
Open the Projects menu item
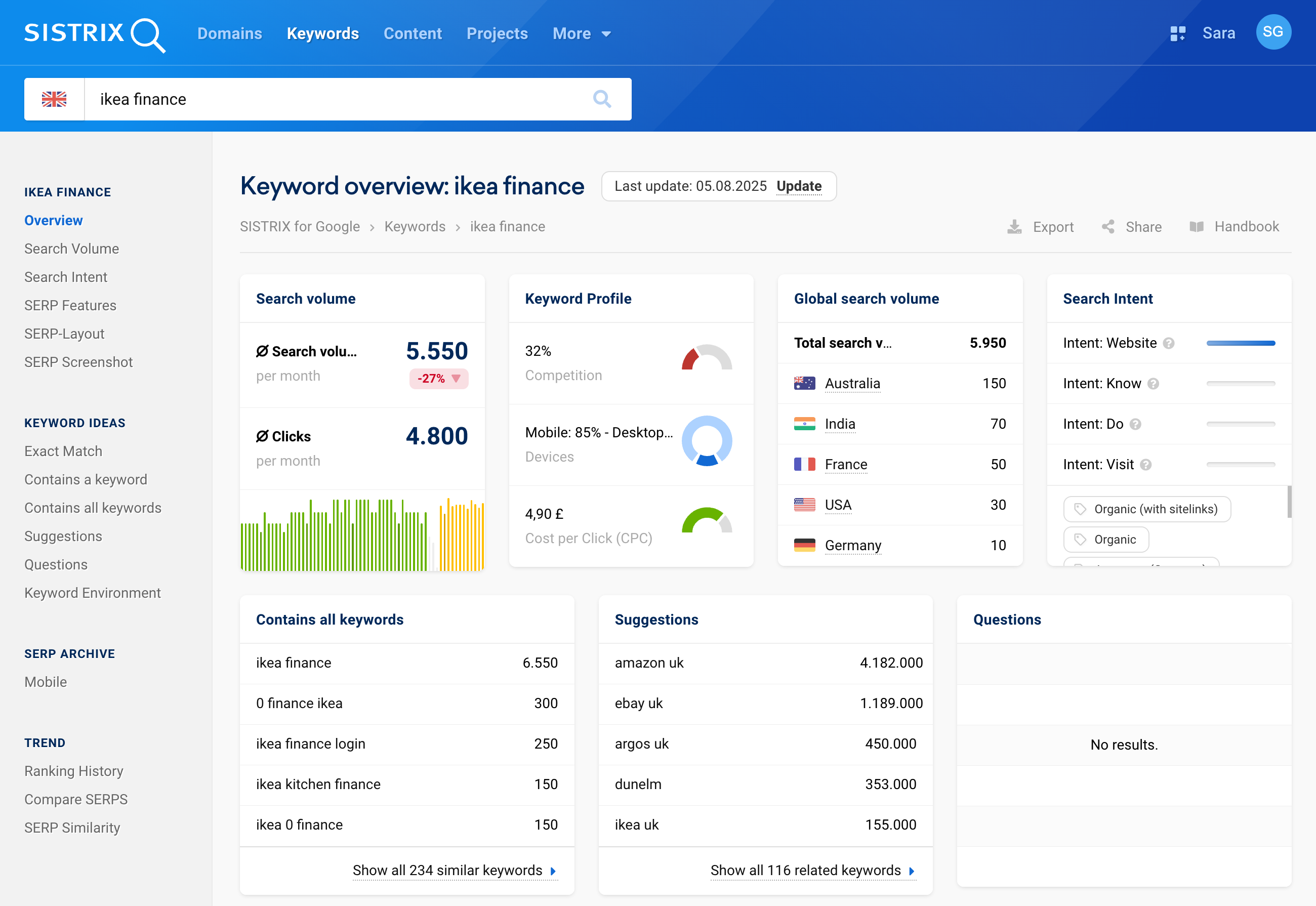497,33
